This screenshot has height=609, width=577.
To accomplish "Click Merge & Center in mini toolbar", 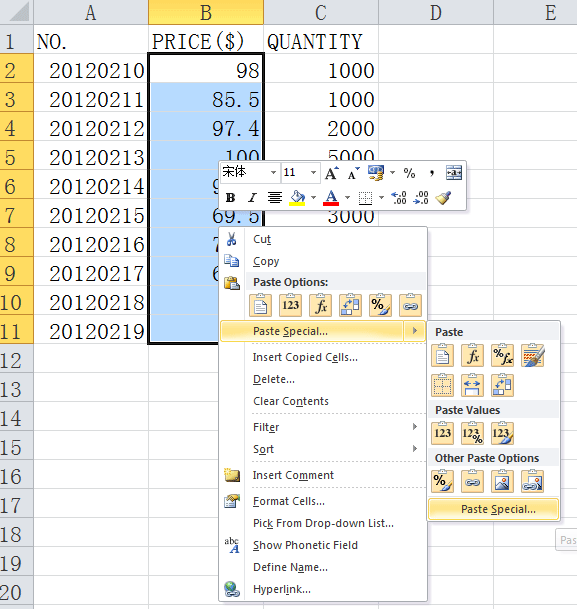I will pyautogui.click(x=454, y=172).
